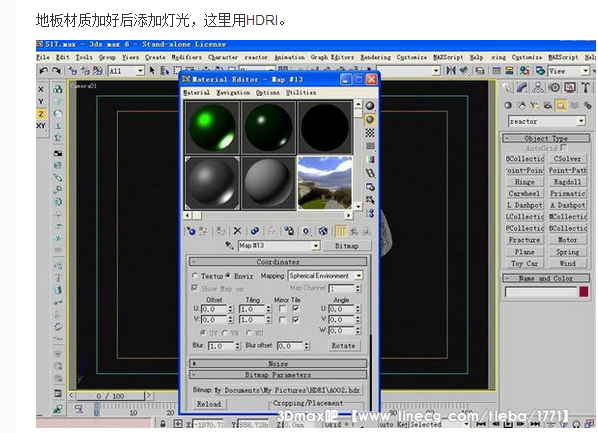Viewport: 598px width, 433px height.
Task: Open the Modifiers menu in main window
Action: (x=186, y=57)
